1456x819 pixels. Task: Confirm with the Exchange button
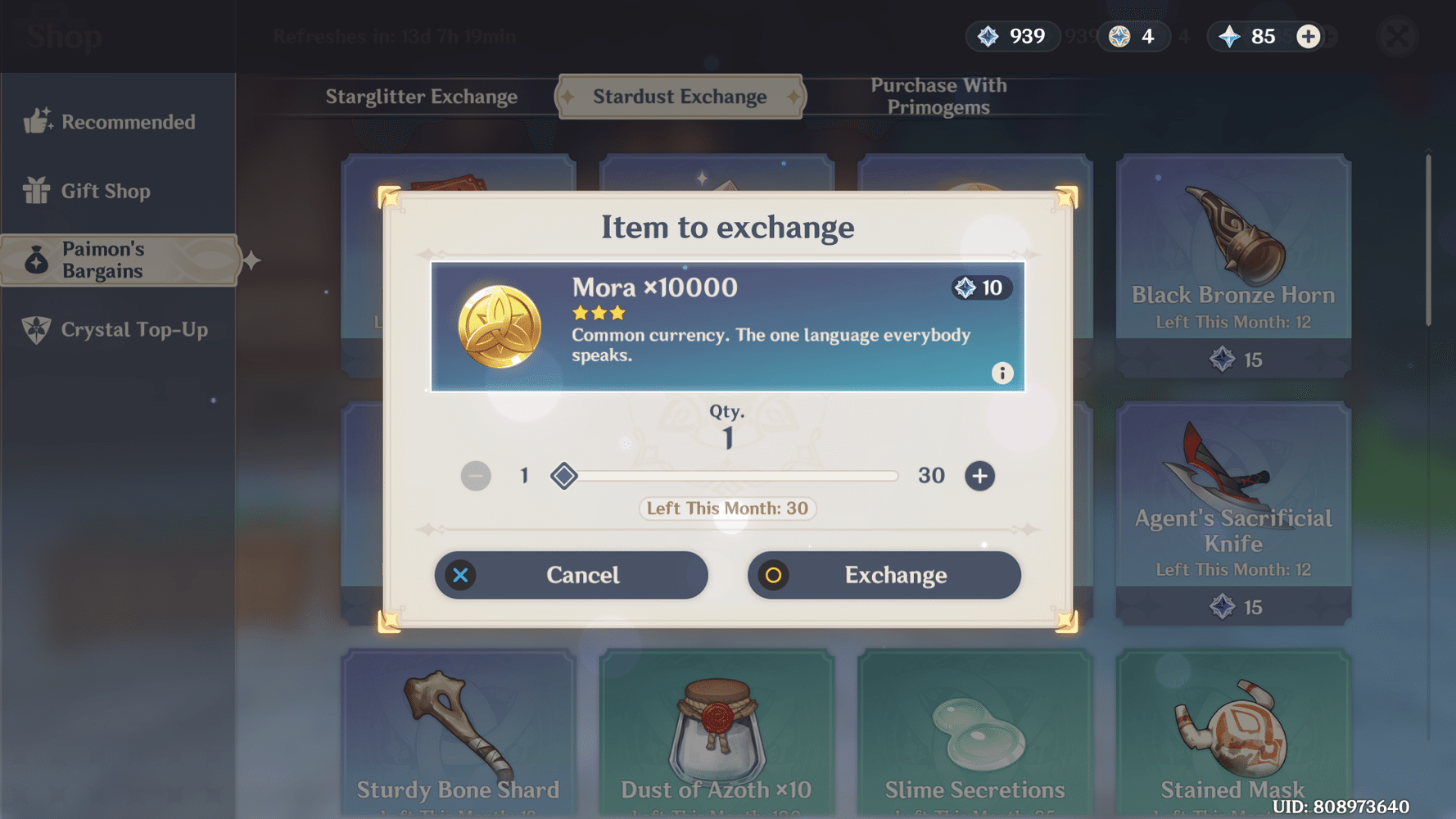tap(884, 575)
